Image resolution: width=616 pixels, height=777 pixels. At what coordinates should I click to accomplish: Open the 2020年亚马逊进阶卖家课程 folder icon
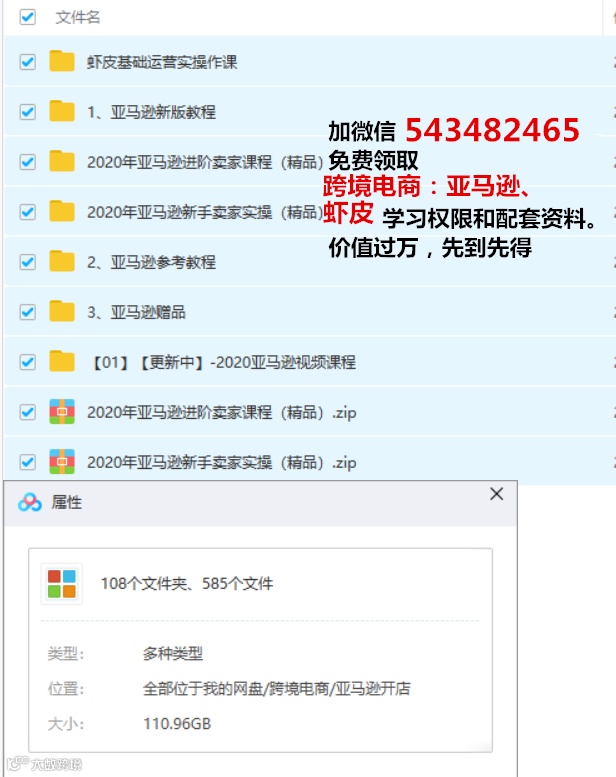[x=62, y=161]
